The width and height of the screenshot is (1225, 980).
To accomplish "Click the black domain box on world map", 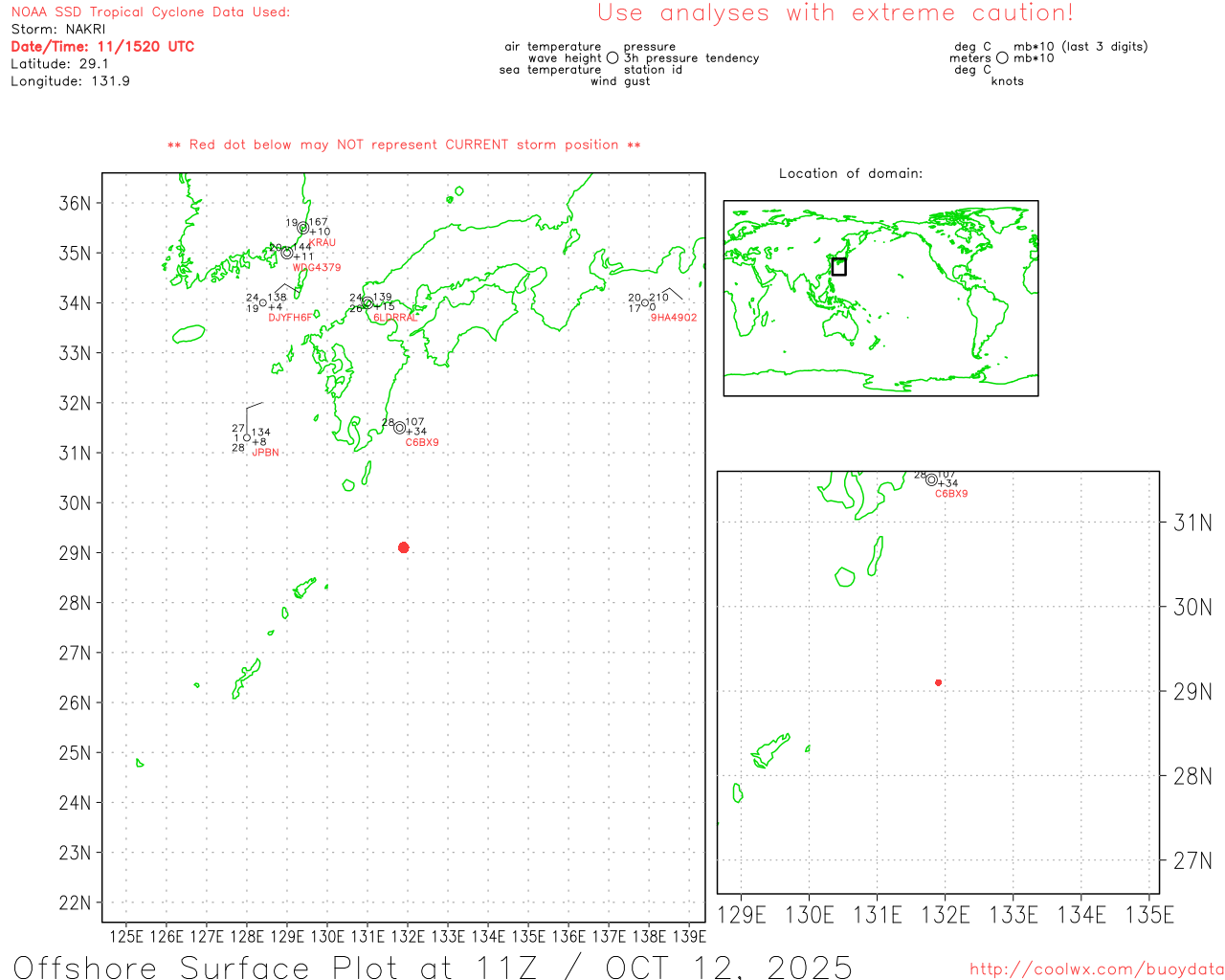I will pos(838,266).
